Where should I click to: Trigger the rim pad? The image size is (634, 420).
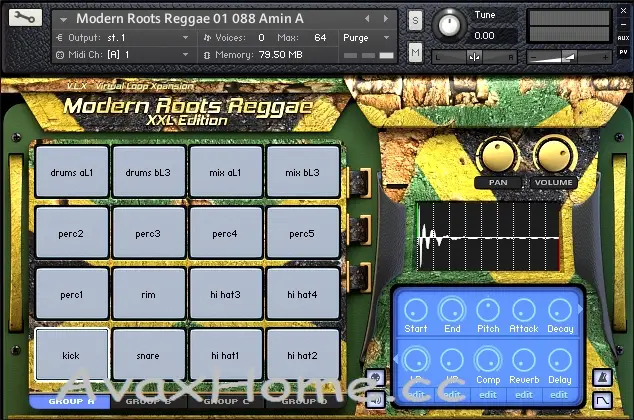pyautogui.click(x=148, y=294)
